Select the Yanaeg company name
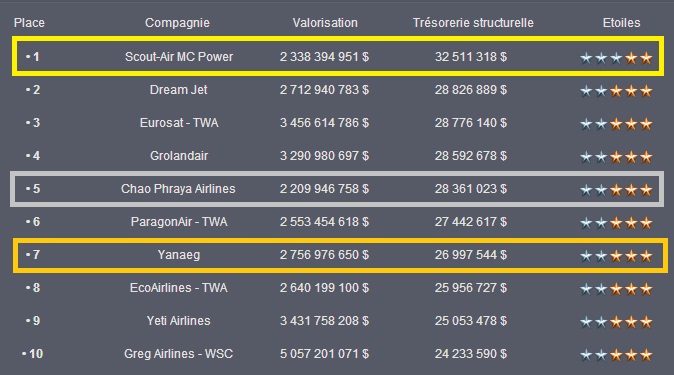The width and height of the screenshot is (674, 375). point(179,255)
